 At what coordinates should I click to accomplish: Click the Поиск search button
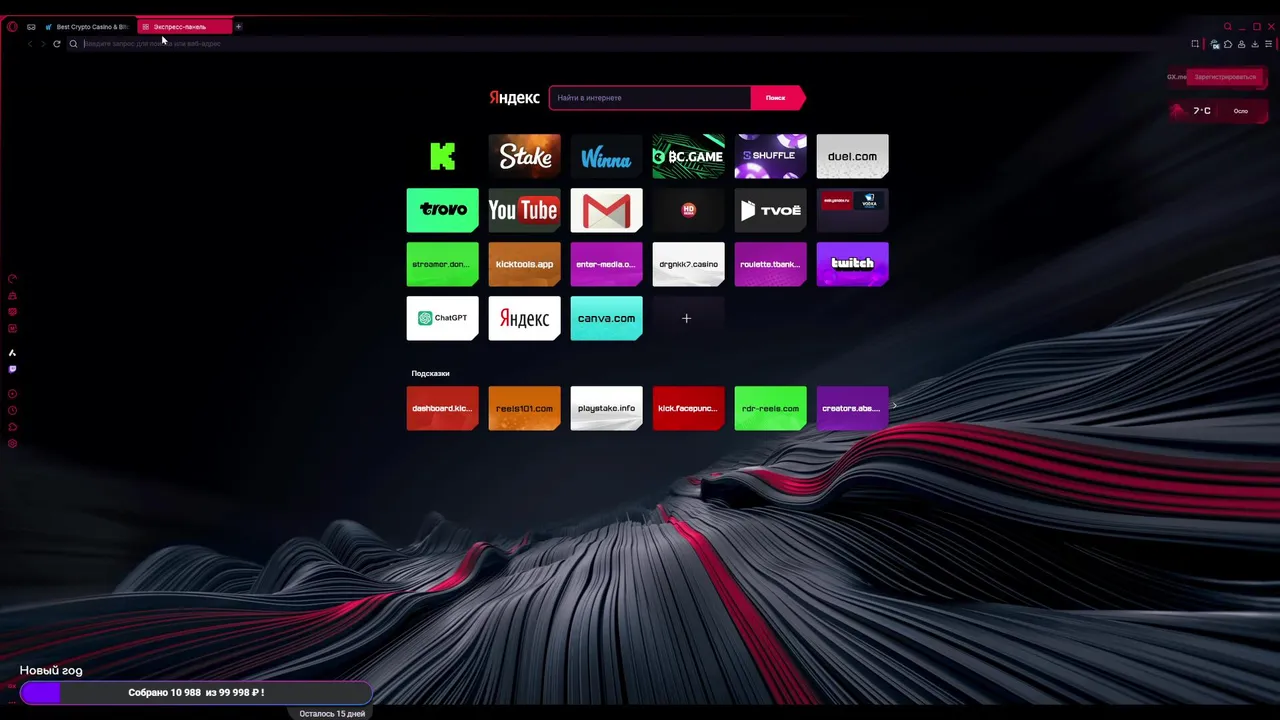pos(777,98)
